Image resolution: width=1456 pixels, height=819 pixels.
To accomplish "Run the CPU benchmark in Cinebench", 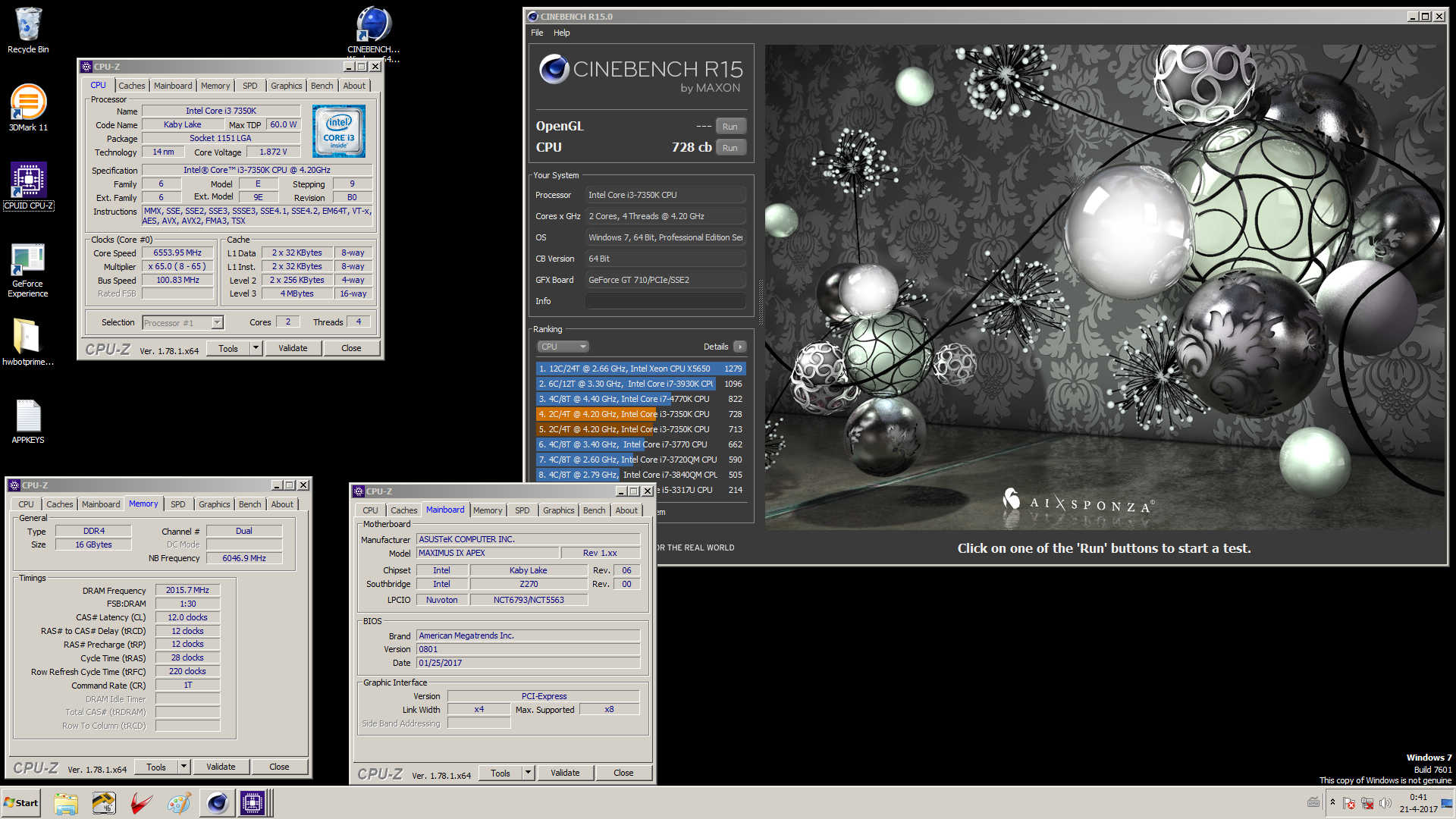I will (730, 148).
